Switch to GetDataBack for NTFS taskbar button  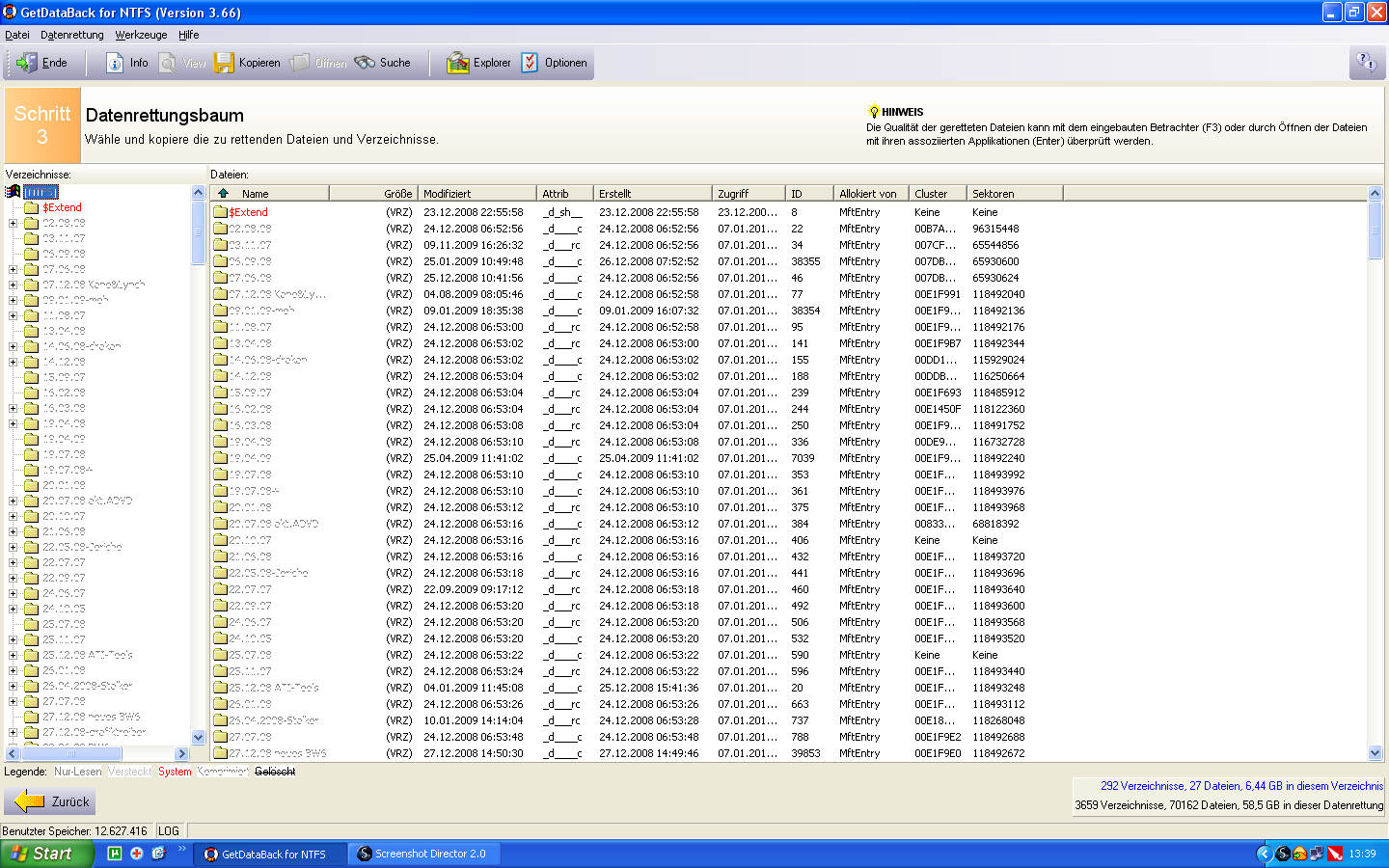pyautogui.click(x=270, y=854)
